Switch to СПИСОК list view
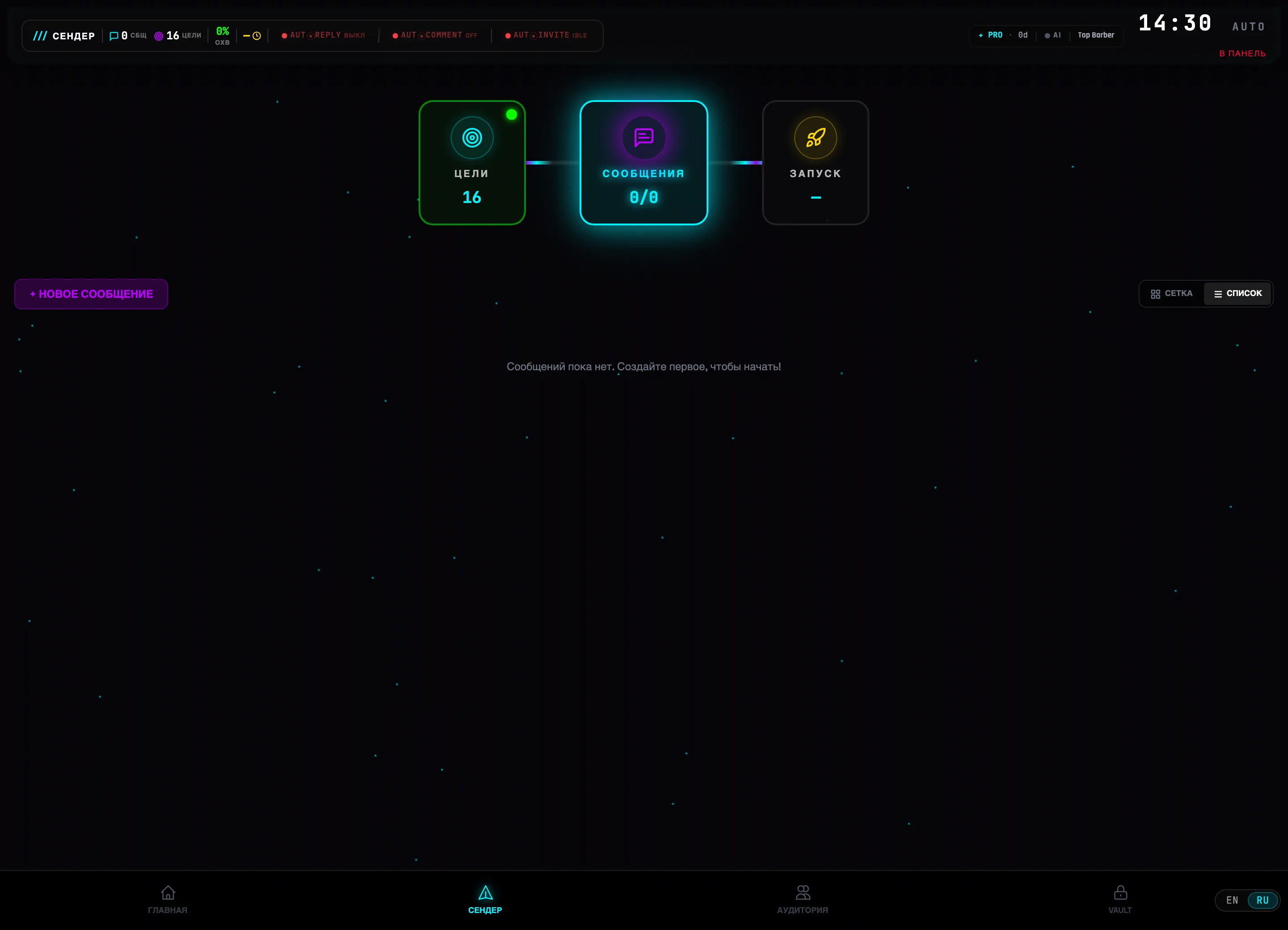The height and width of the screenshot is (930, 1288). (1237, 294)
